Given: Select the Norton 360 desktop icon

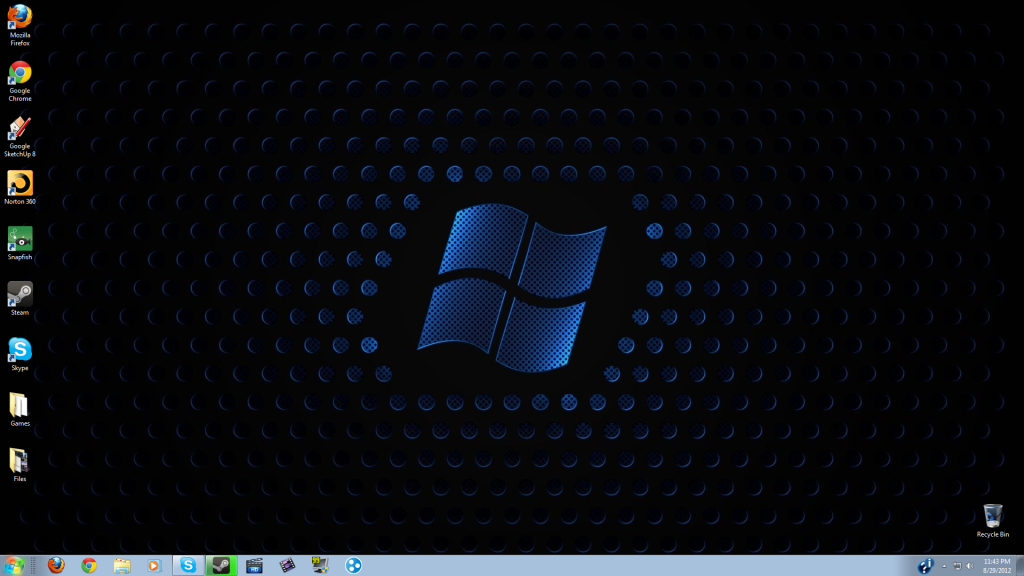Looking at the screenshot, I should (20, 188).
